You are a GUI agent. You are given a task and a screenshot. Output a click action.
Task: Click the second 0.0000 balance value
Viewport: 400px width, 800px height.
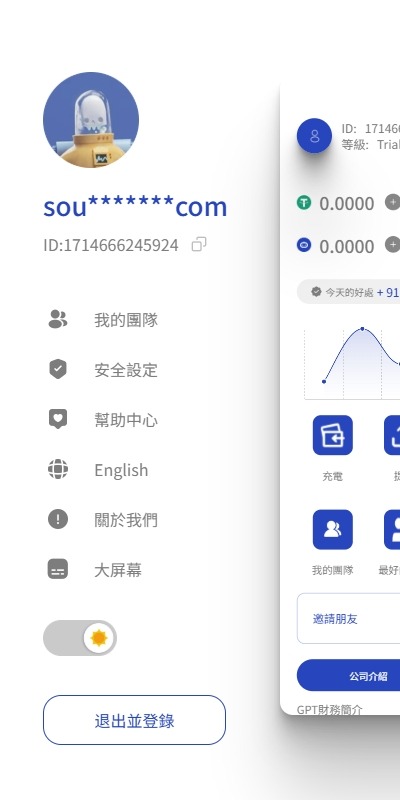tap(347, 246)
